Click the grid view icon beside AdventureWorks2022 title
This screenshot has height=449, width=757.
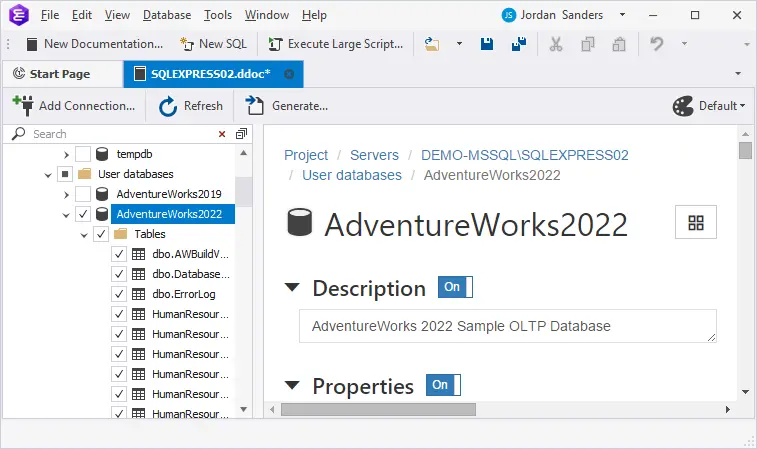(696, 223)
